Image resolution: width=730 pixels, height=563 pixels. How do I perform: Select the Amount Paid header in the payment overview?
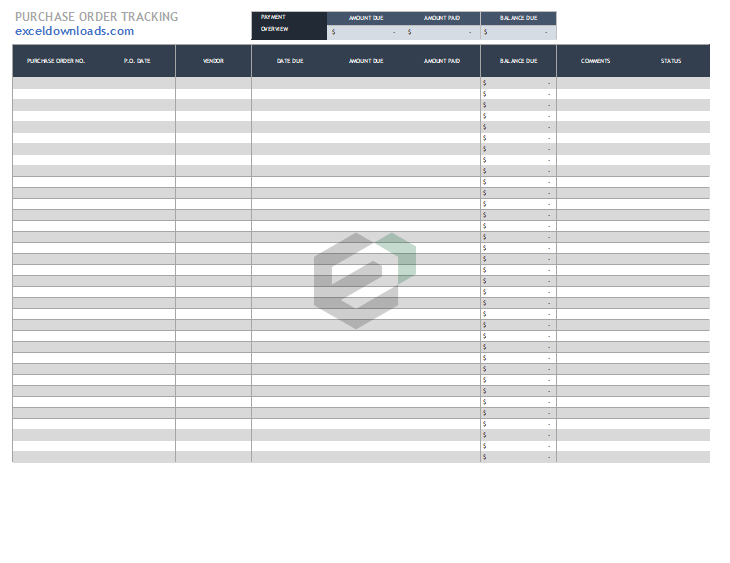pyautogui.click(x=441, y=18)
